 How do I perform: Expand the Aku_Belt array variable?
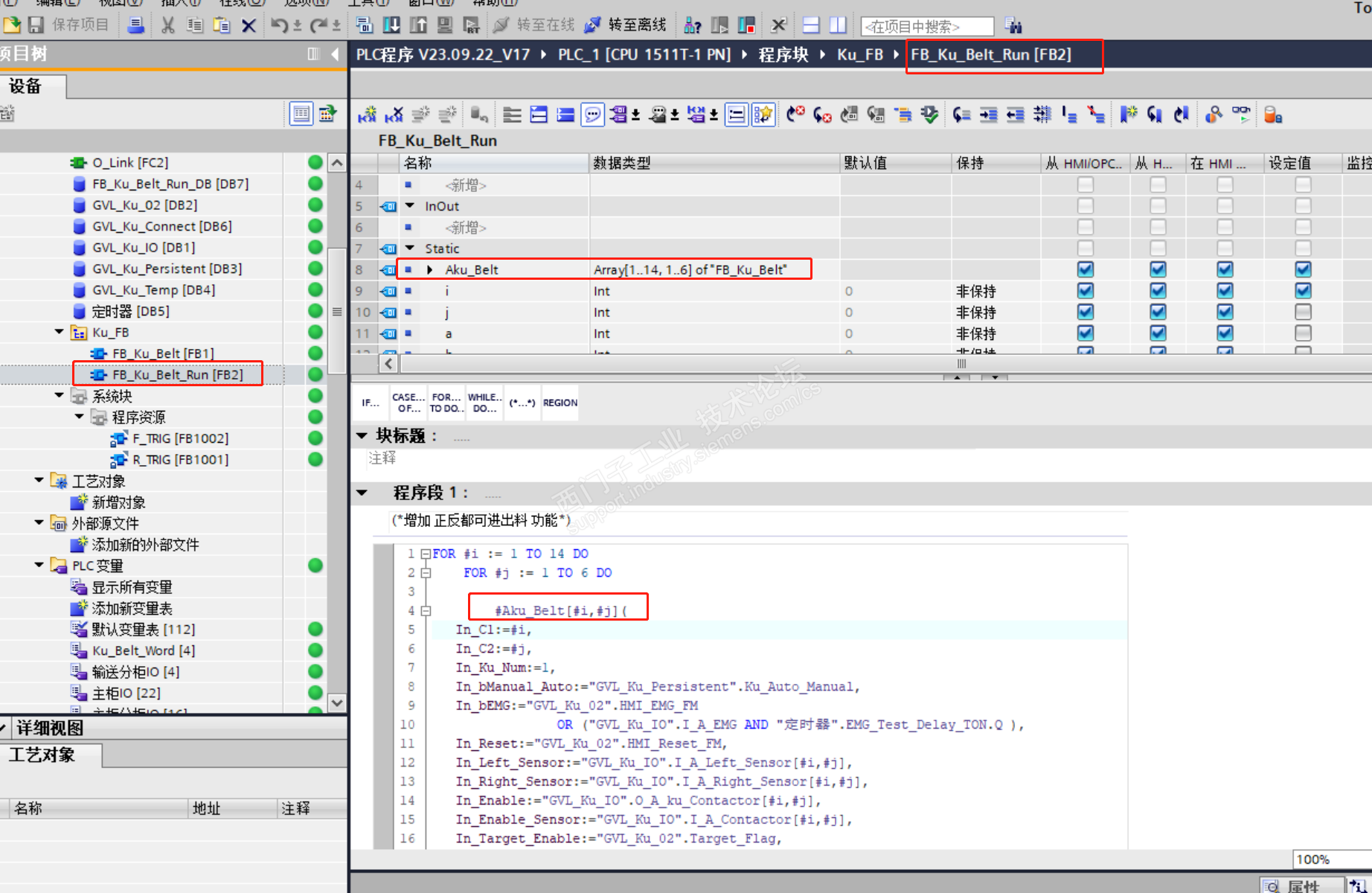(430, 269)
